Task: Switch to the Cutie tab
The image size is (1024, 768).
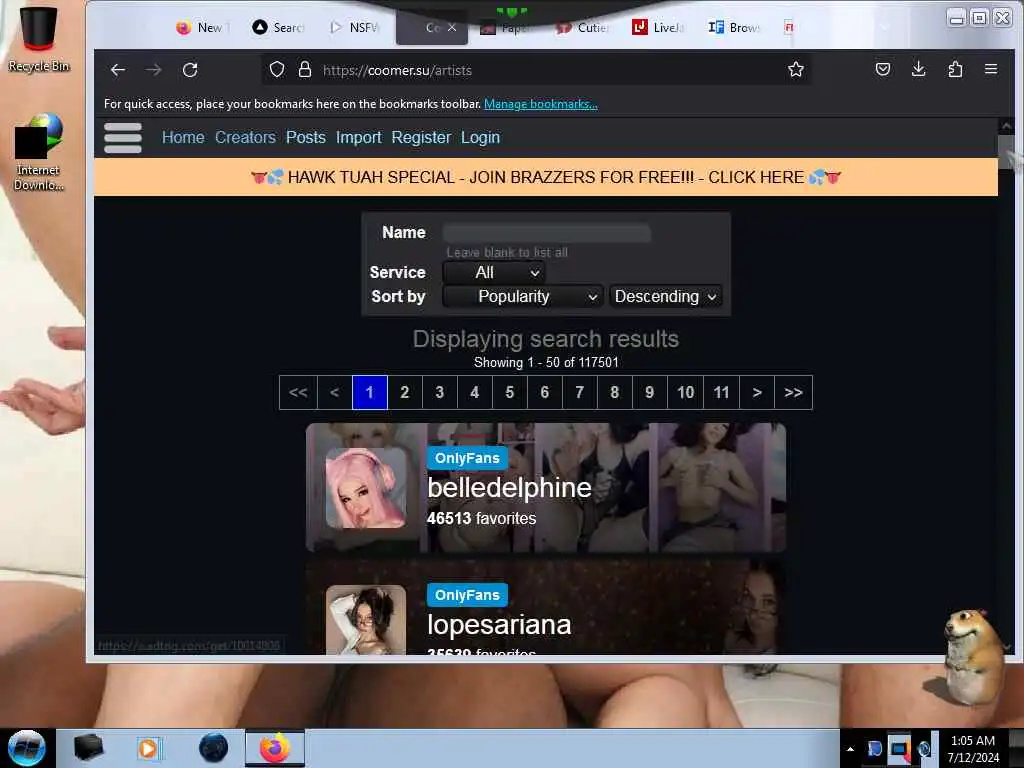Action: point(583,27)
